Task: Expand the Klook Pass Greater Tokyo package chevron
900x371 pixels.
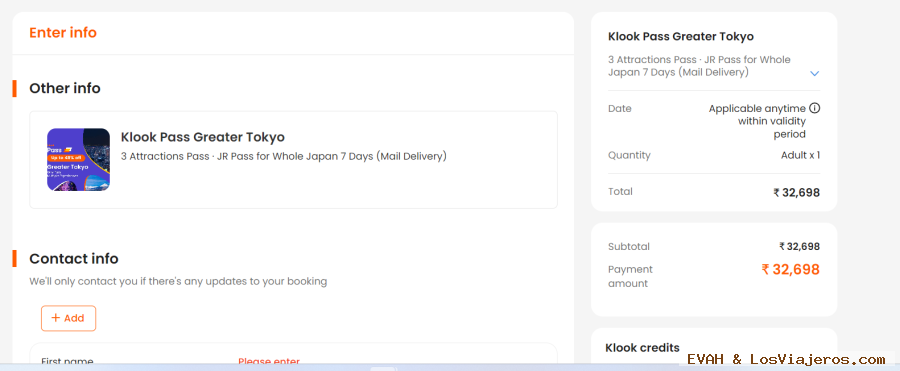Action: coord(814,74)
